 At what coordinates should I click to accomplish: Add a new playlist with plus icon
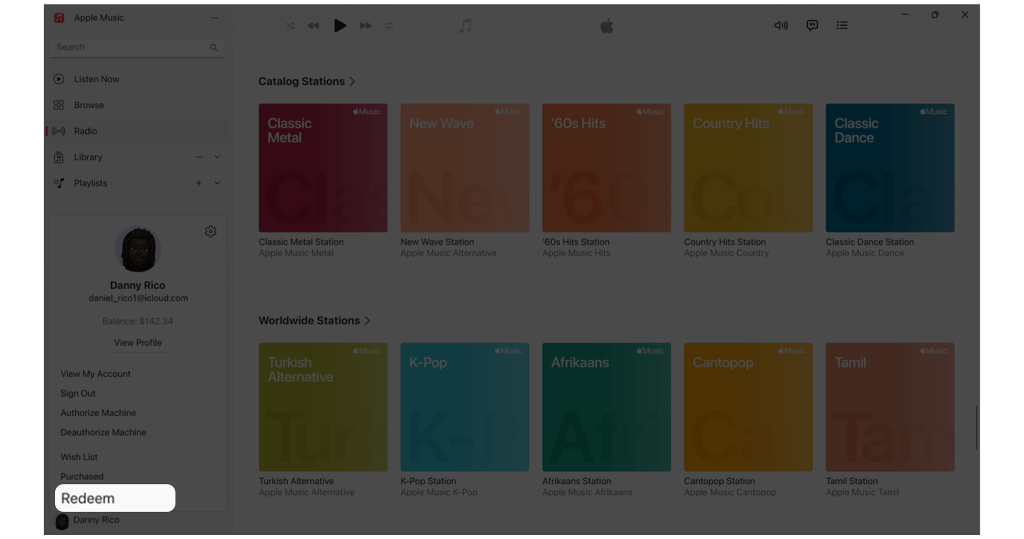point(199,183)
